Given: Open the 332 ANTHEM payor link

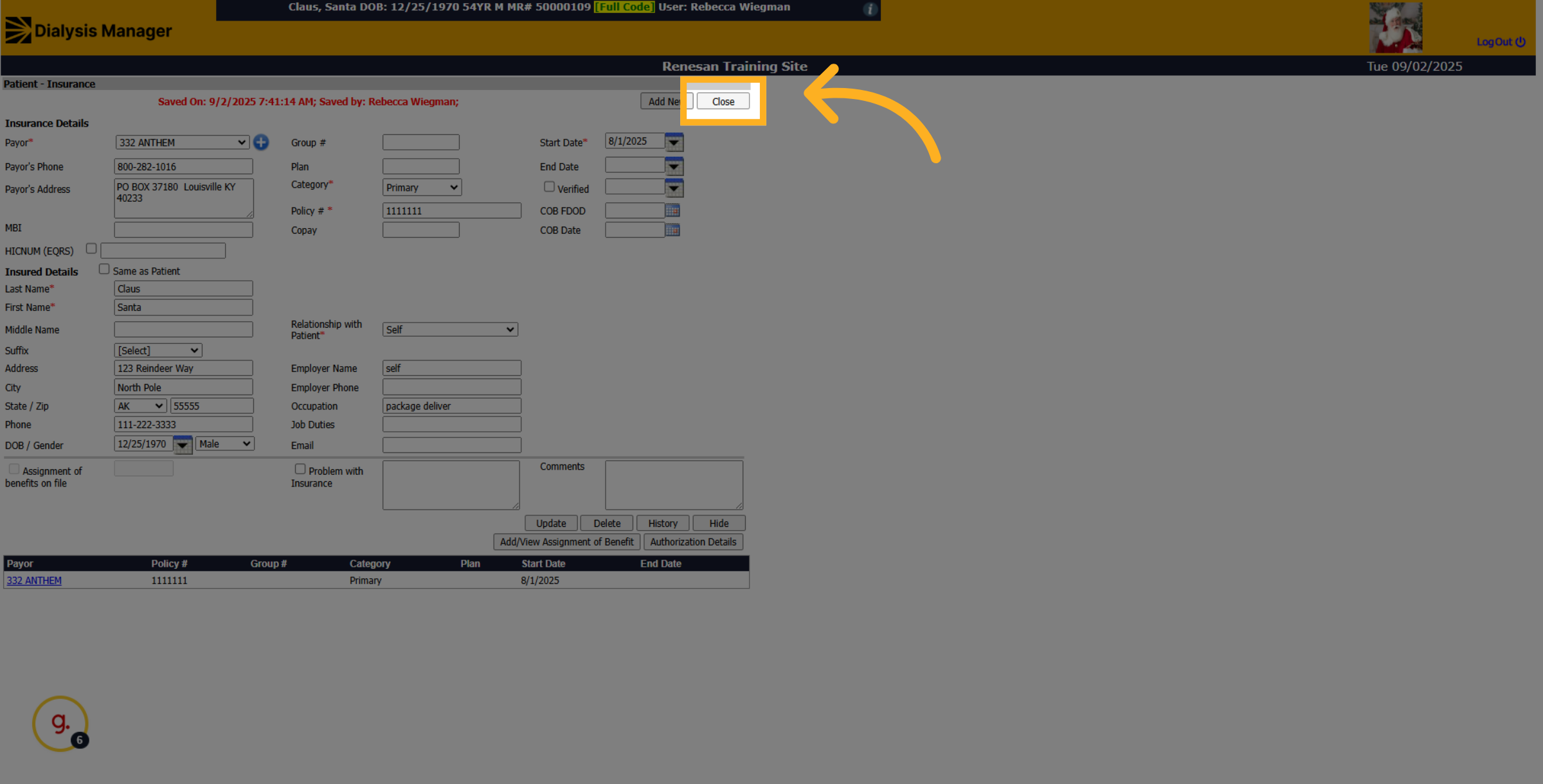Looking at the screenshot, I should click(34, 580).
